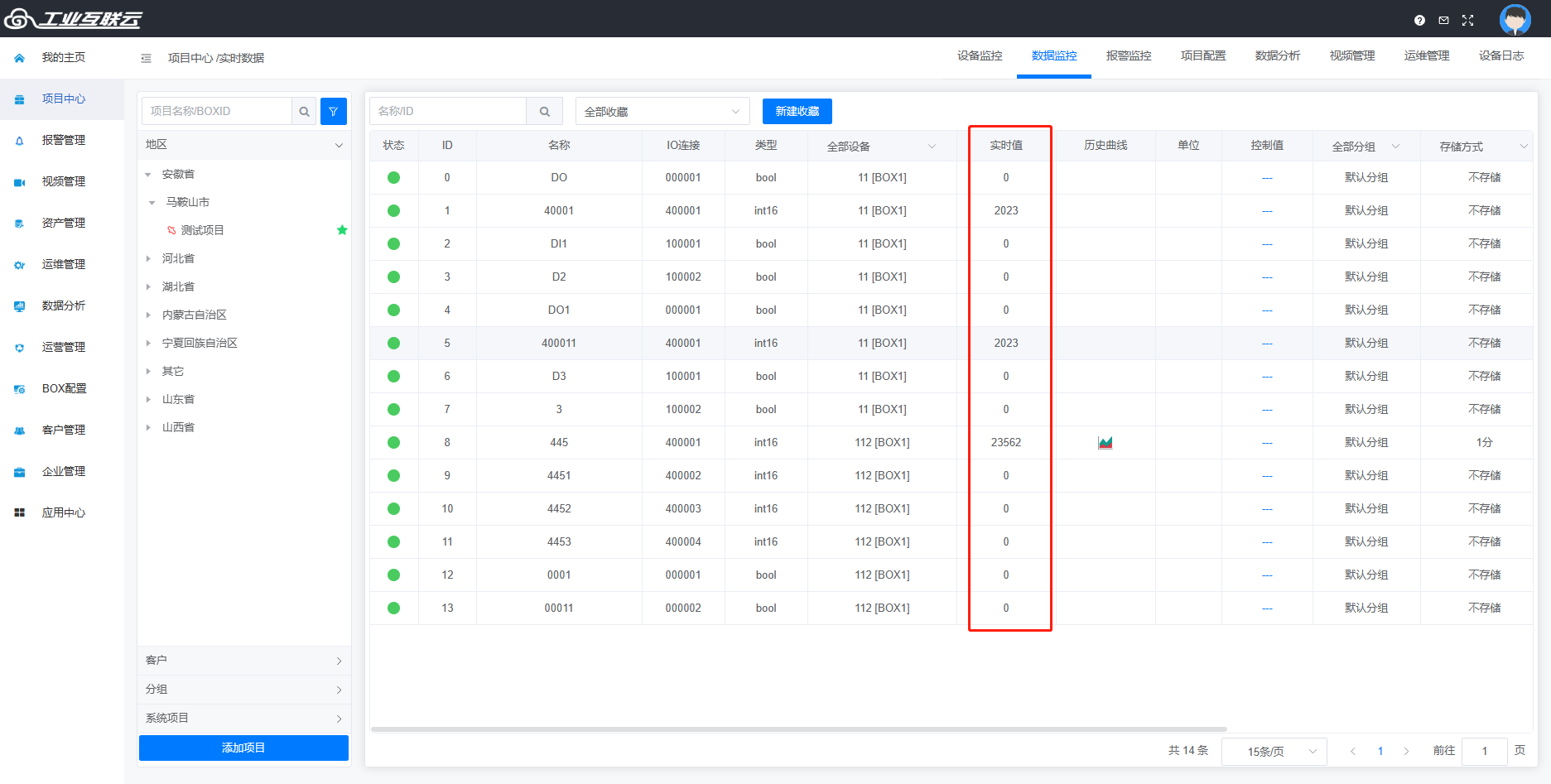The height and width of the screenshot is (784, 1551).
Task: Toggle fullscreen mode icon
Action: point(1467,20)
